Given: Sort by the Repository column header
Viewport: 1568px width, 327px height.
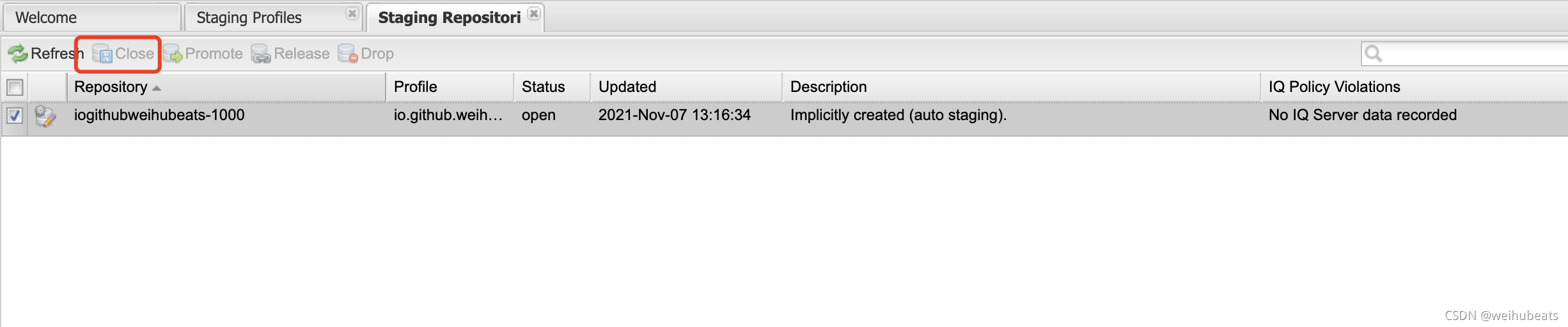Looking at the screenshot, I should pyautogui.click(x=111, y=87).
